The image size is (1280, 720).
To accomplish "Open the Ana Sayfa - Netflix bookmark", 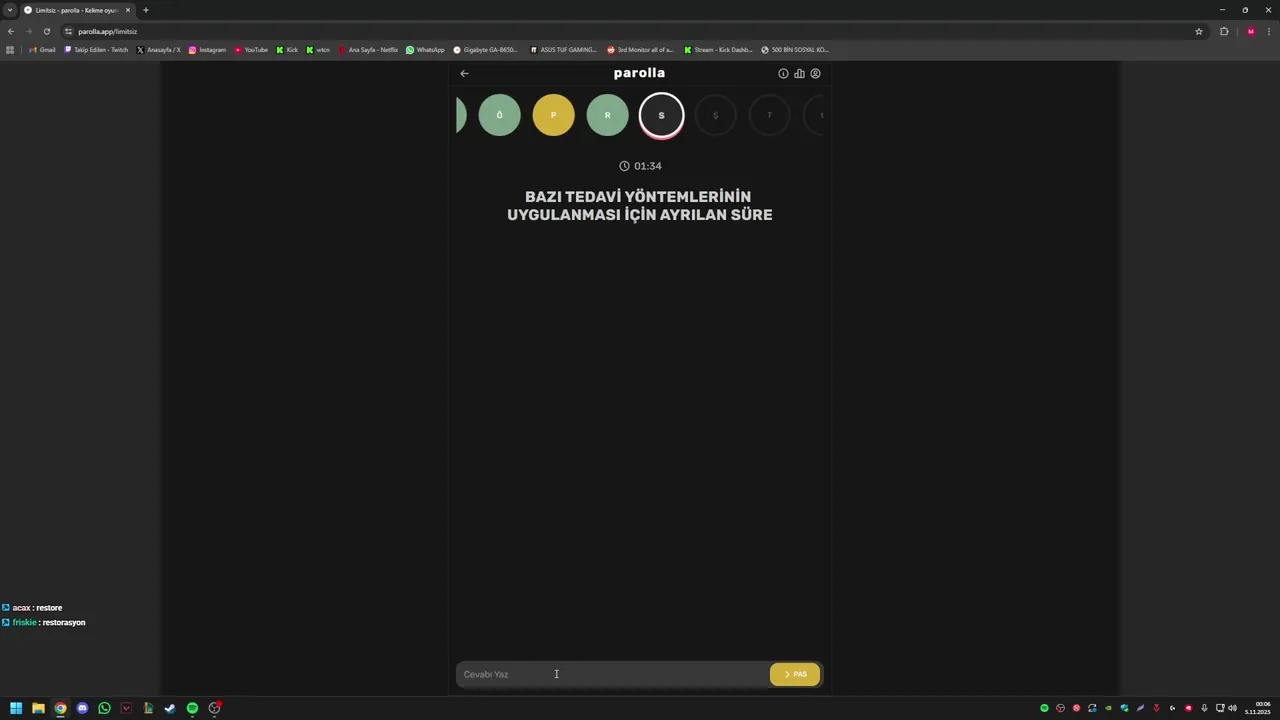I will click(x=368, y=49).
